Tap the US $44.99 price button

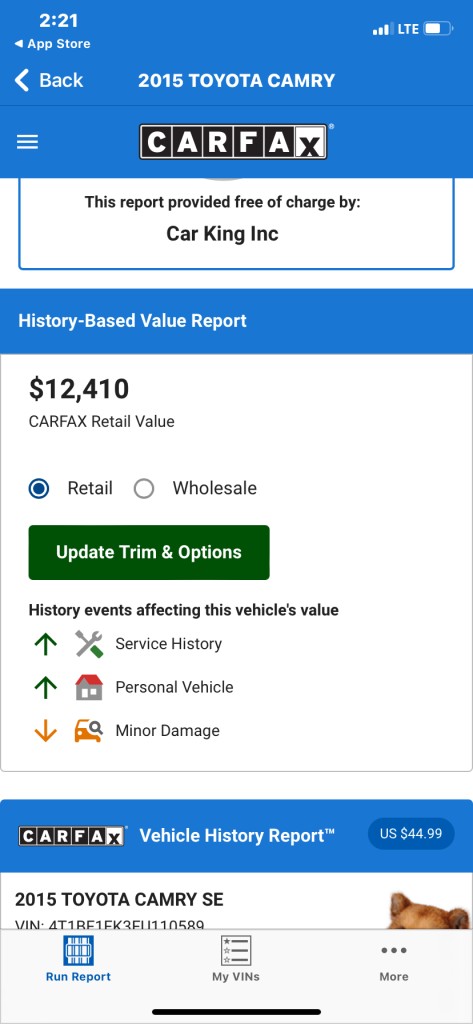[411, 834]
